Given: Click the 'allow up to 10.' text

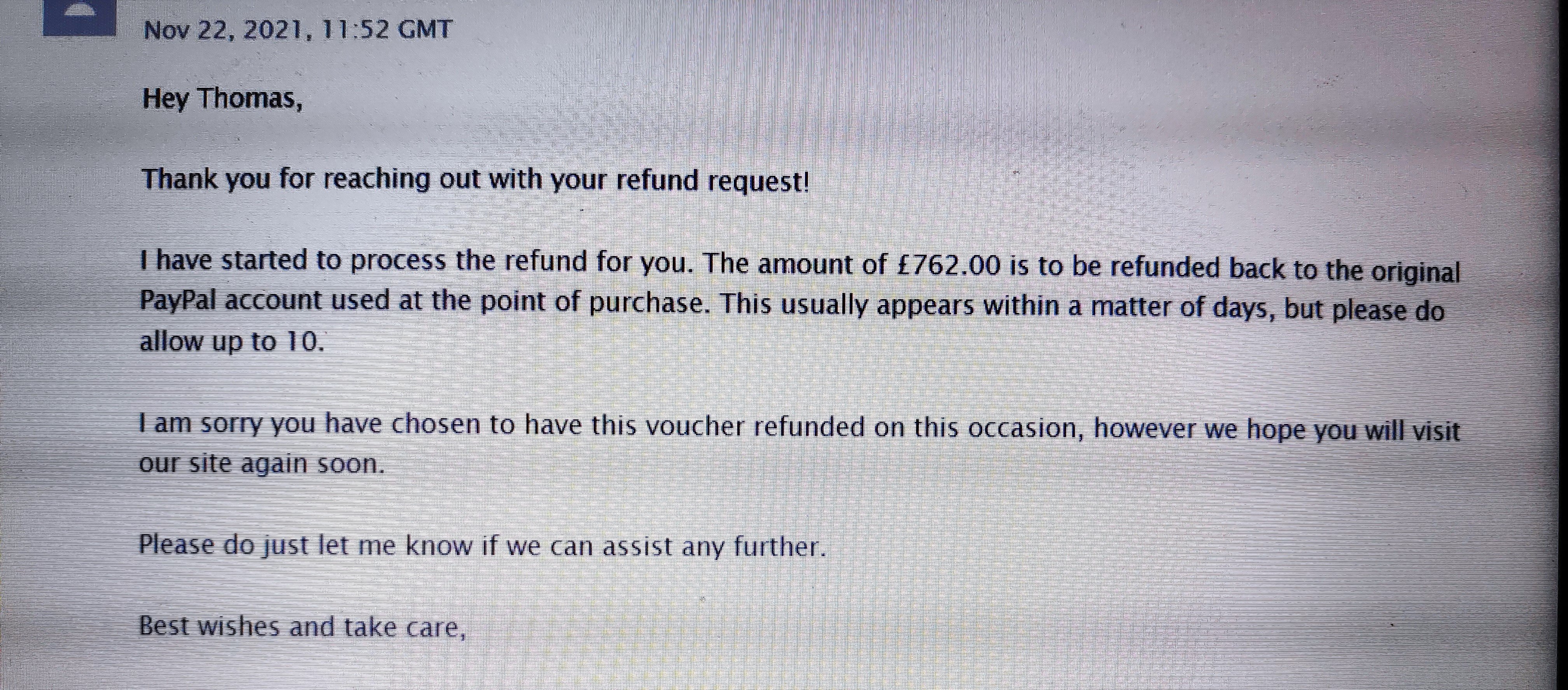Looking at the screenshot, I should [232, 341].
